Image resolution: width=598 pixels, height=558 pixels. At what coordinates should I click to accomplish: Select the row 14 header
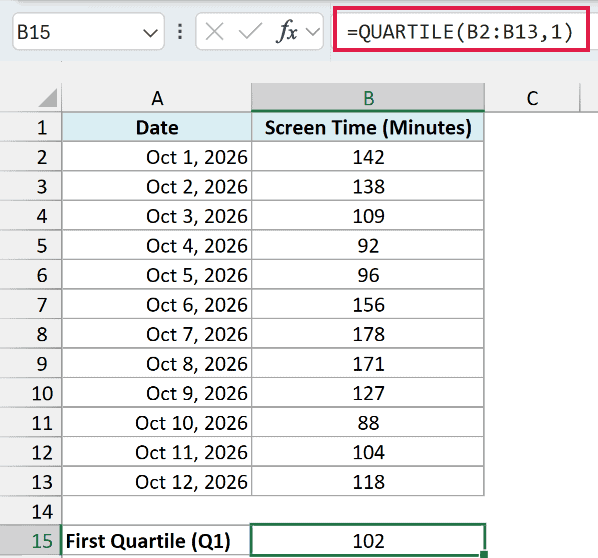pos(31,511)
